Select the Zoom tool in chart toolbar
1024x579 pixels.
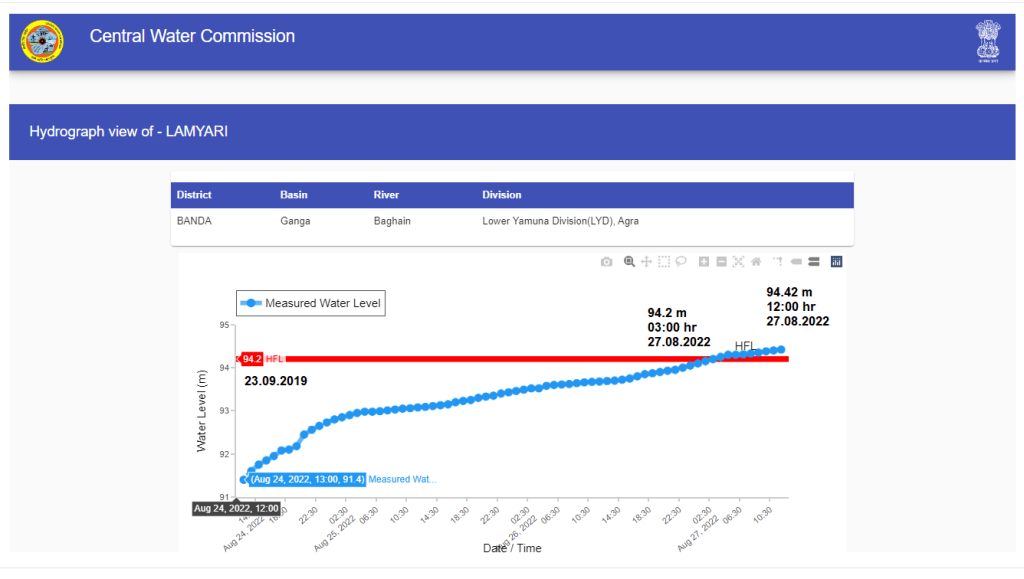click(x=629, y=262)
